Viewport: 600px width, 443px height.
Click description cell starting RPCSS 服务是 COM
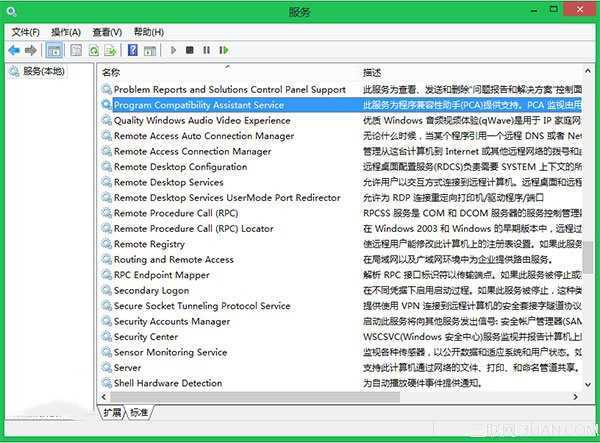pos(472,213)
